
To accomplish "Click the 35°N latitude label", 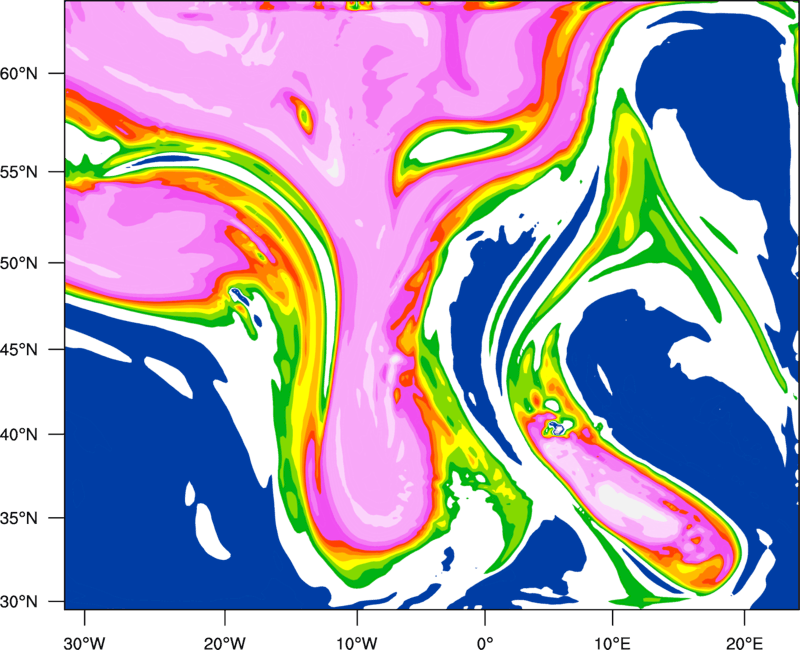I will tap(19, 518).
